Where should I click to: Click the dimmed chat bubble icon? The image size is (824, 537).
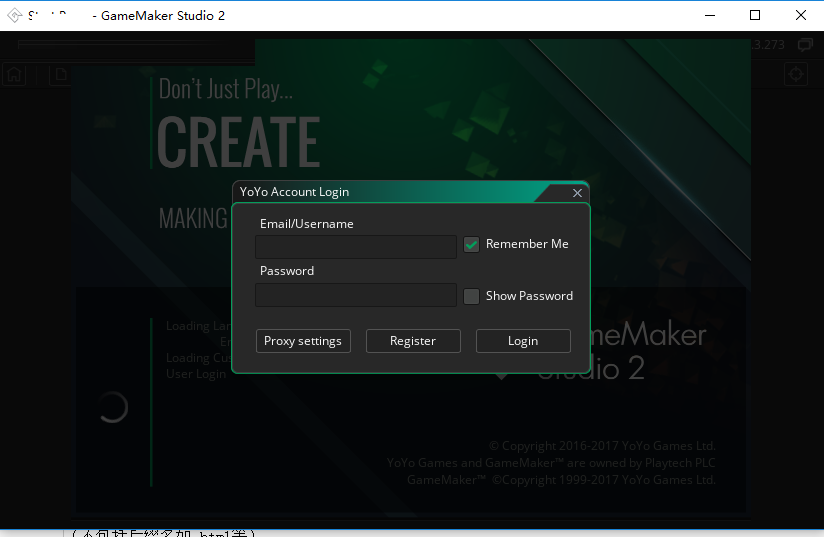pyautogui.click(x=805, y=45)
